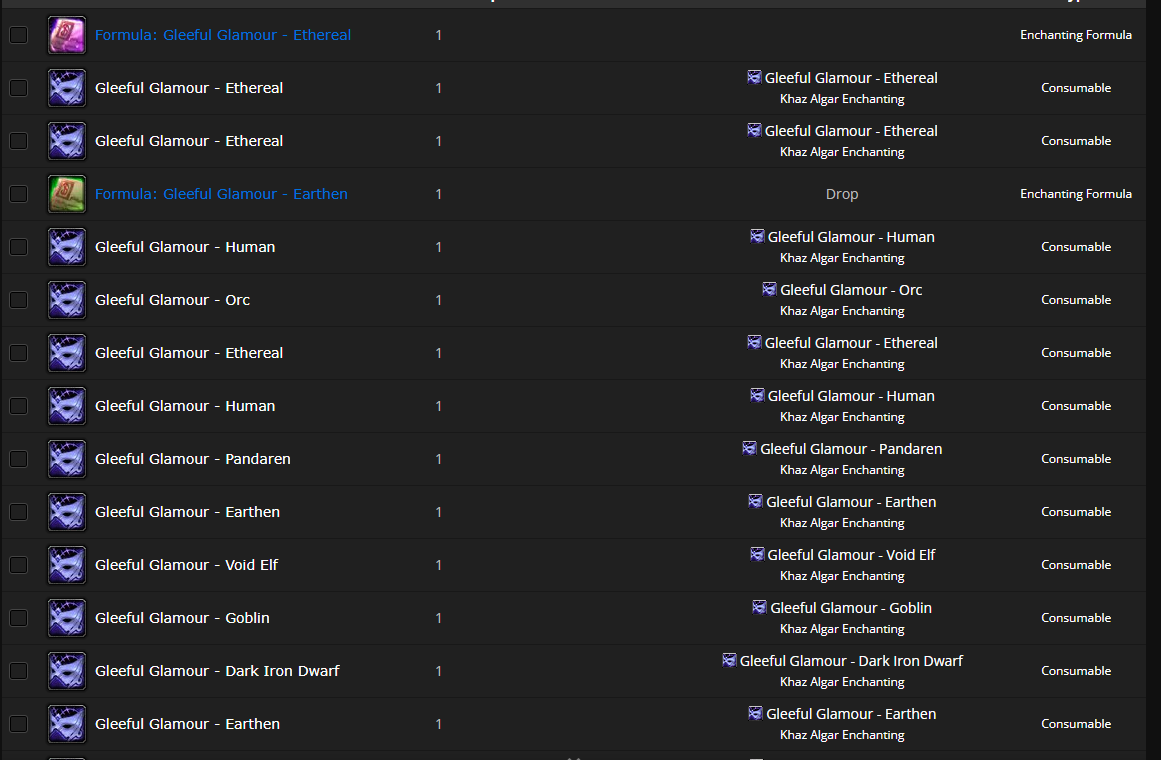Click the small source mask icon beside Gleeful Glamour - Goblin
Image resolution: width=1161 pixels, height=760 pixels.
click(760, 607)
